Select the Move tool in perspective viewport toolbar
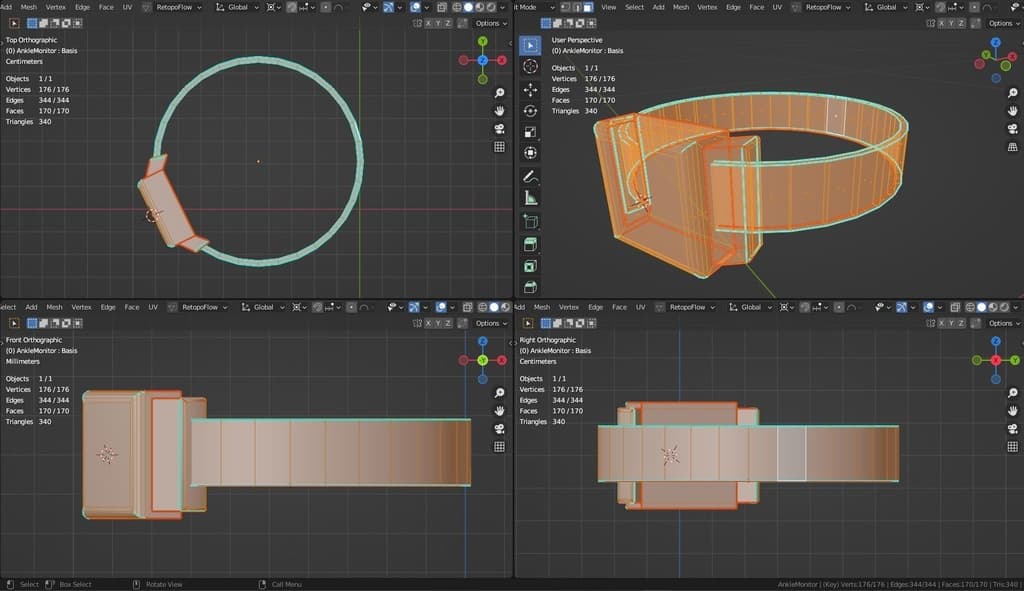The width and height of the screenshot is (1024, 591). click(x=530, y=89)
